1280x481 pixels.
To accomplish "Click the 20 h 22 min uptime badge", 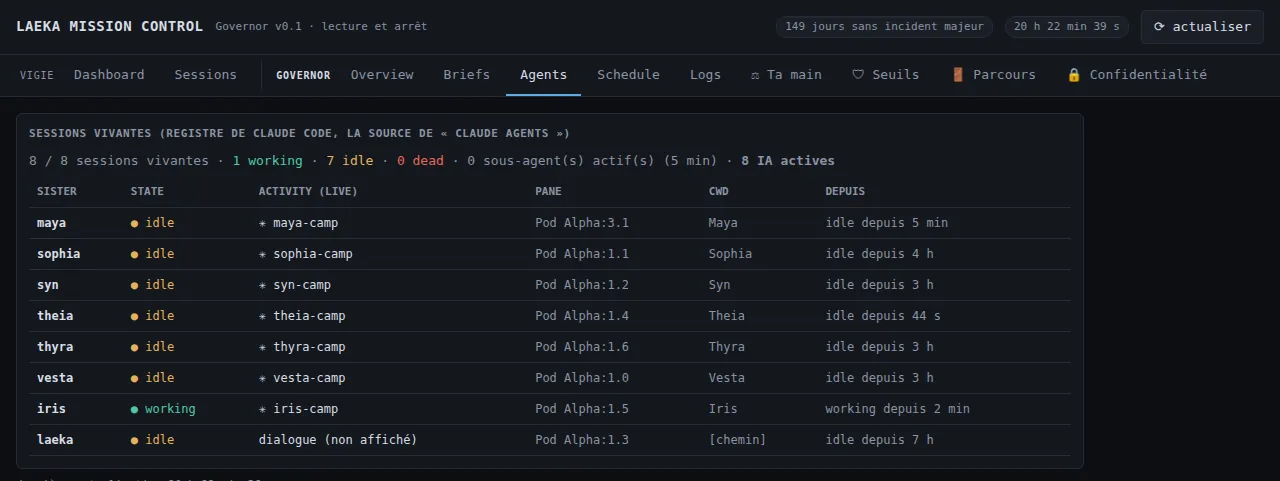I will click(x=1067, y=27).
